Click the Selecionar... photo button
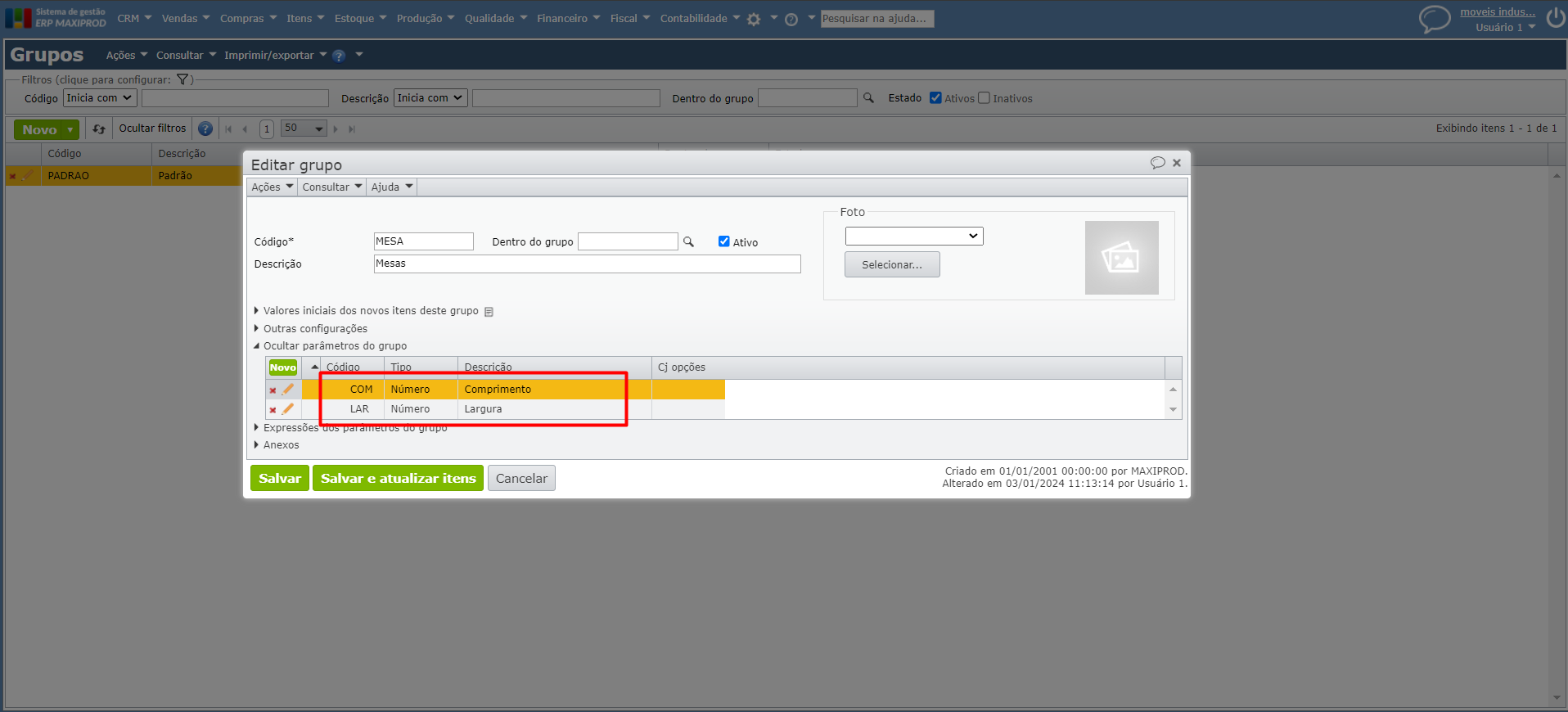 (892, 265)
